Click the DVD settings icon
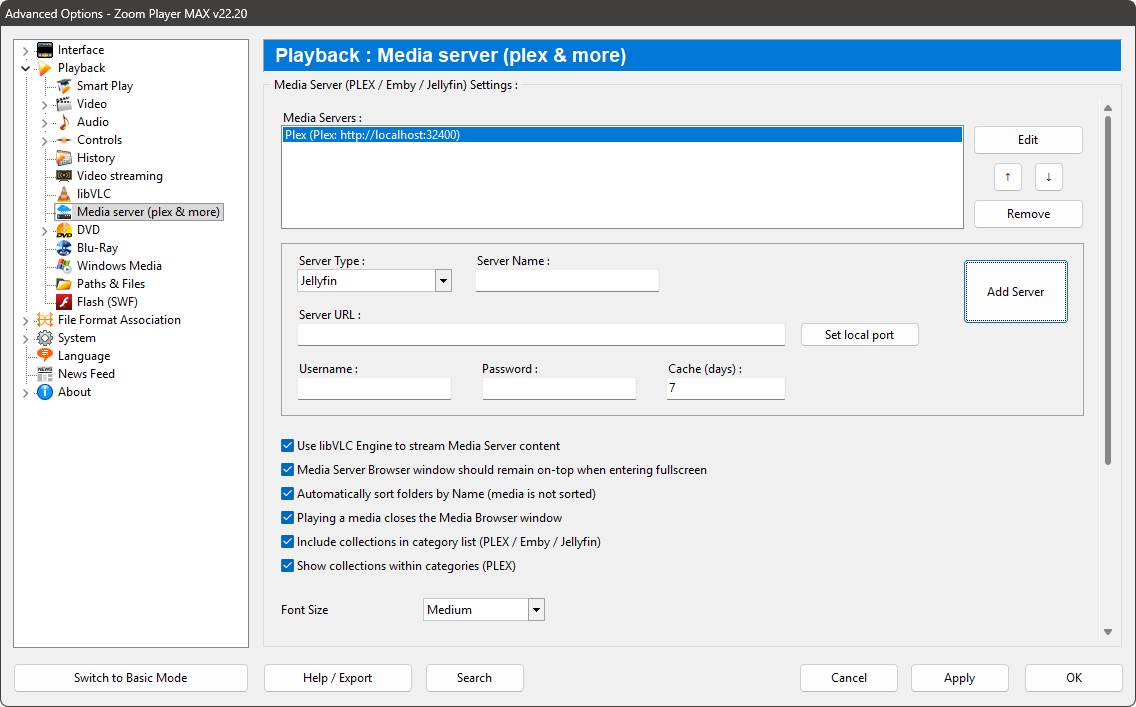The width and height of the screenshot is (1136, 707). [x=62, y=229]
